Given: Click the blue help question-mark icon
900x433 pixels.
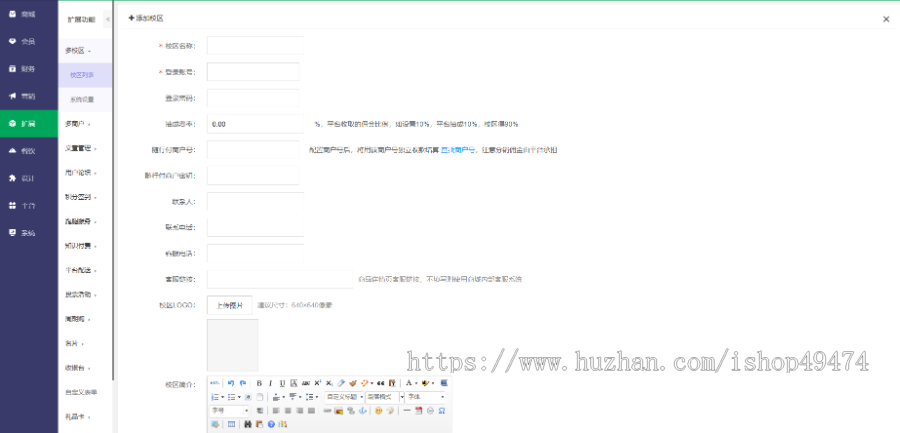Looking at the screenshot, I should pos(271,424).
